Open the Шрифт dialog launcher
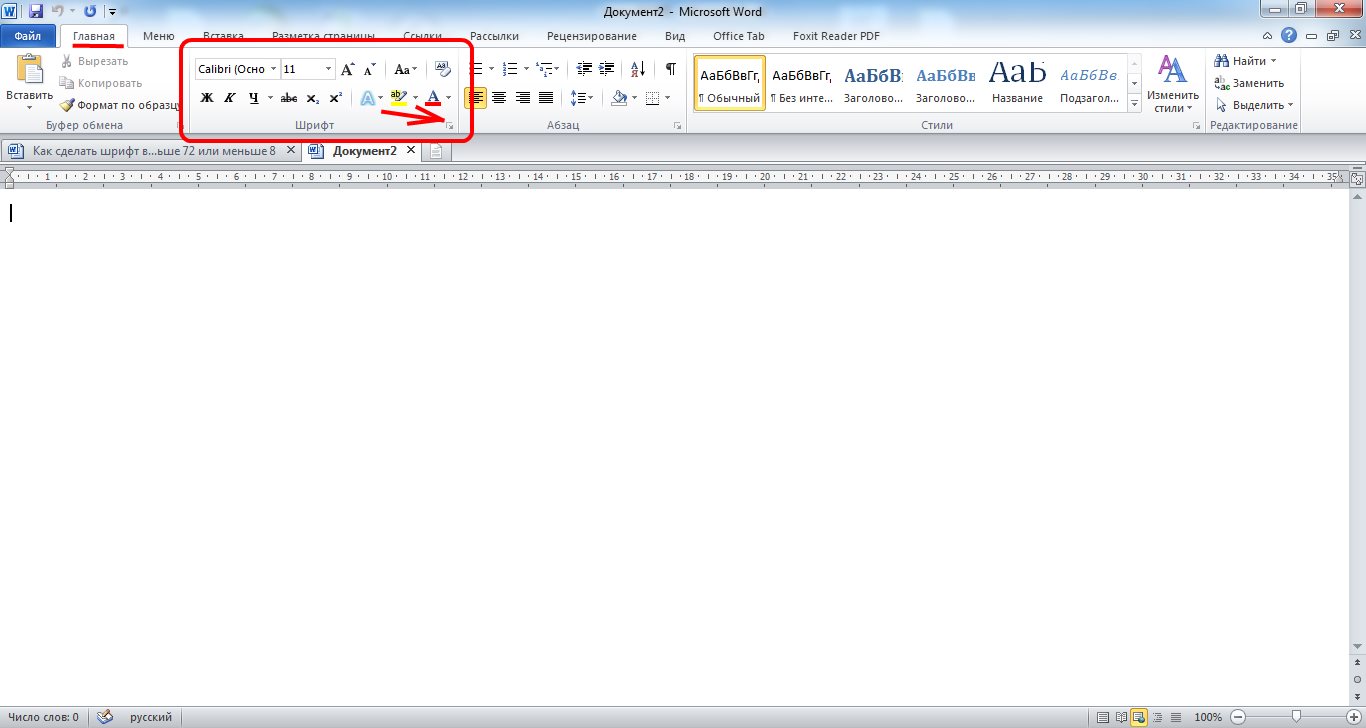This screenshot has width=1366, height=728. [450, 126]
